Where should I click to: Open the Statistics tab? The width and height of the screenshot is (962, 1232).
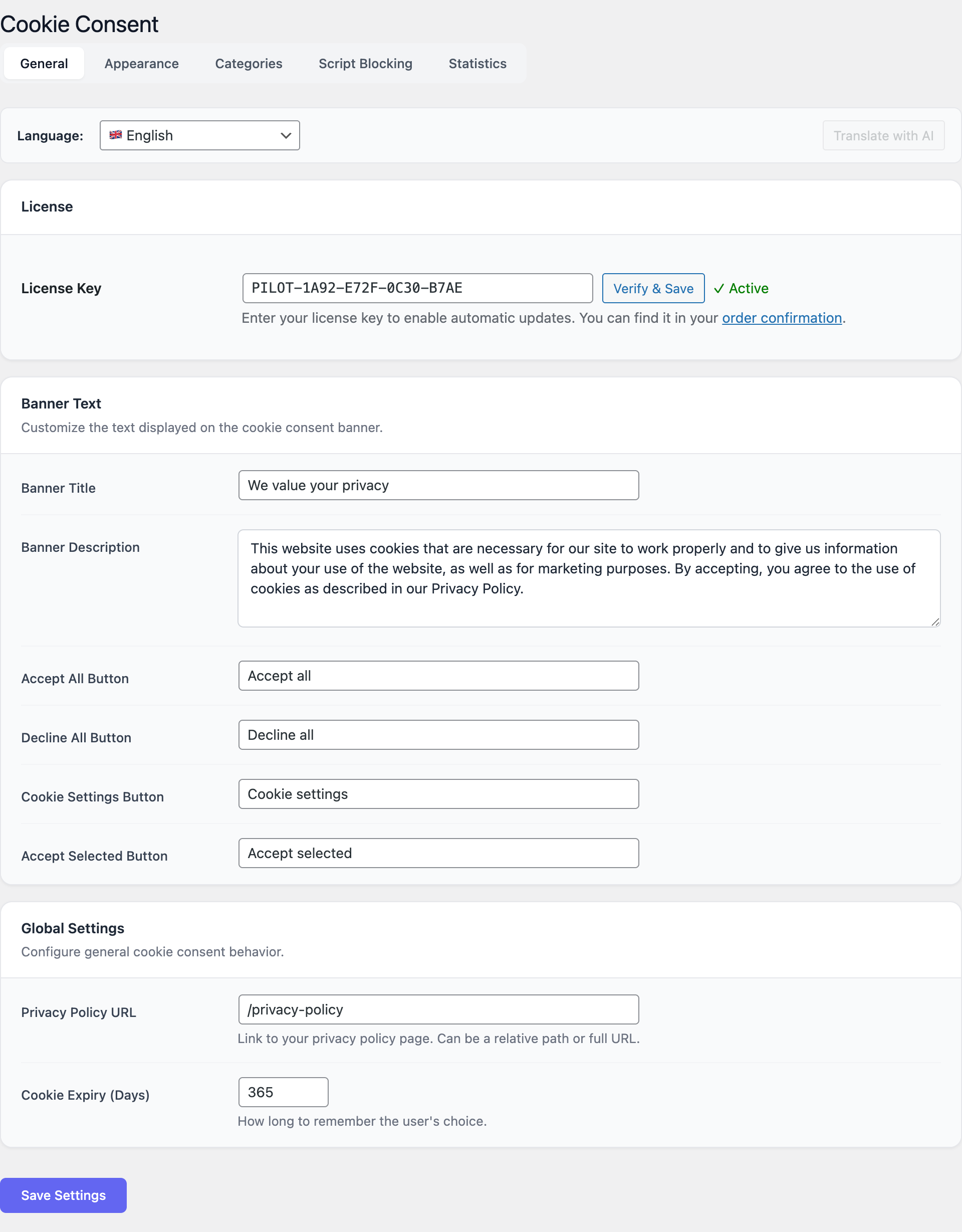[477, 64]
